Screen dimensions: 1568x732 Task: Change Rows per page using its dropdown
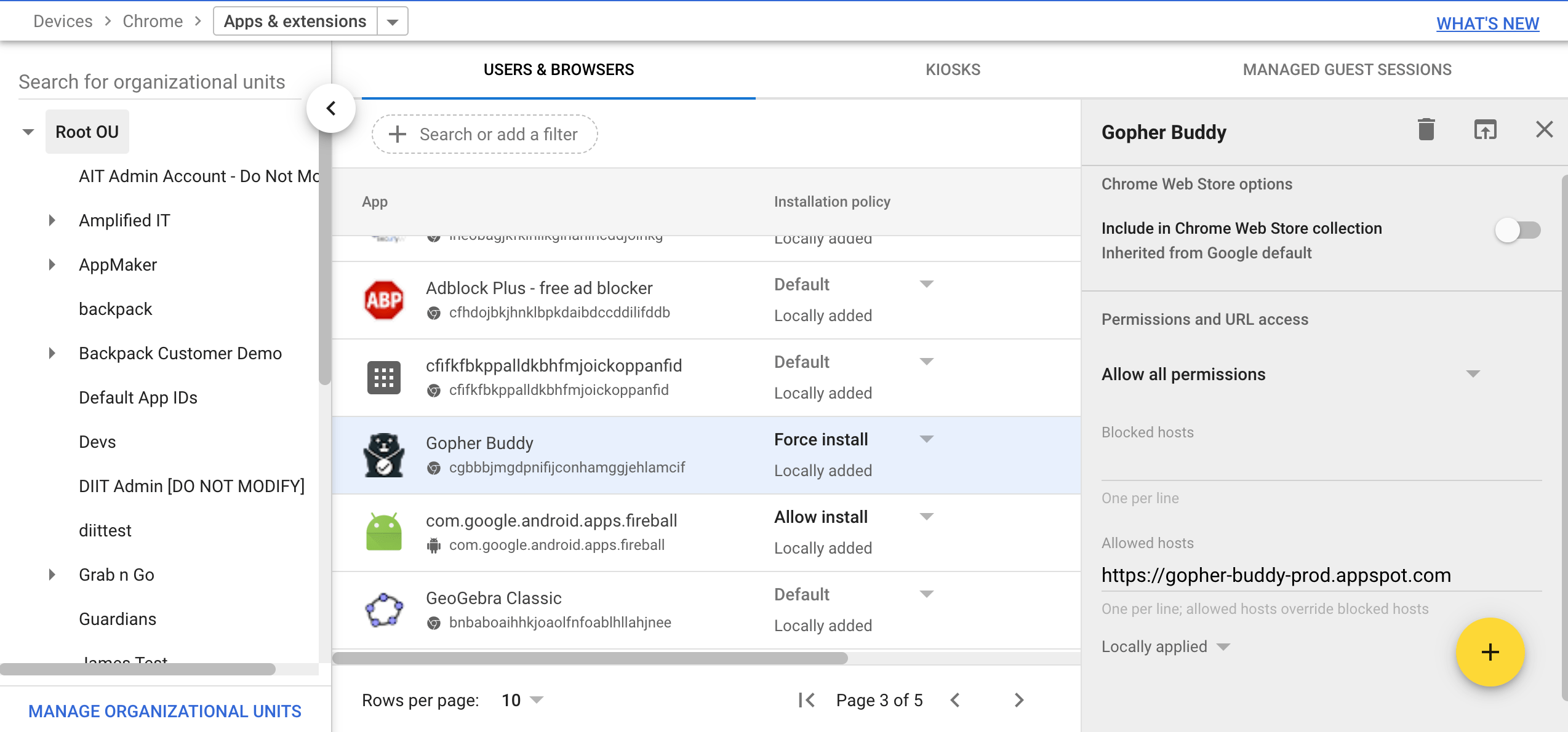536,700
